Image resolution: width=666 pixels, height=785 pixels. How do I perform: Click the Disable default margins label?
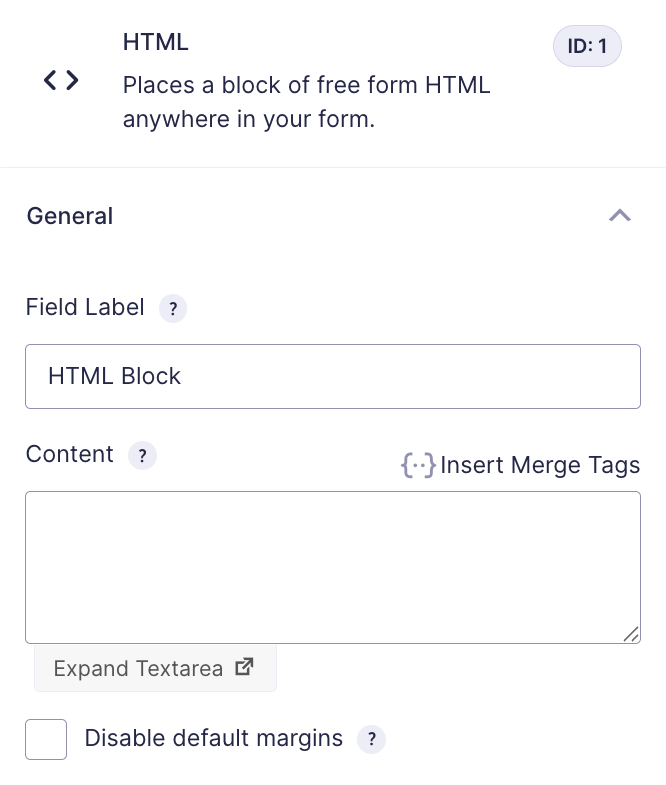(213, 738)
